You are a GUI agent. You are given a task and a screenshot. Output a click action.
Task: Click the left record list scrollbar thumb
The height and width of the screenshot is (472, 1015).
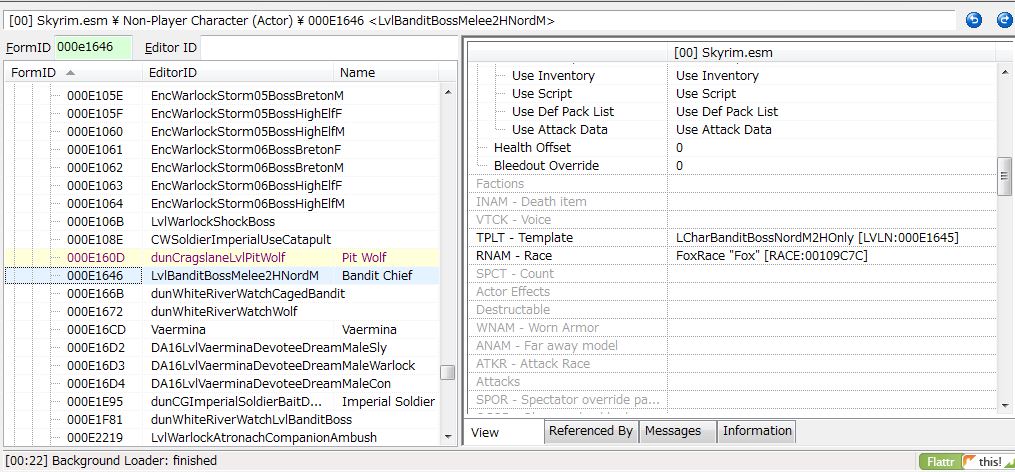point(447,373)
